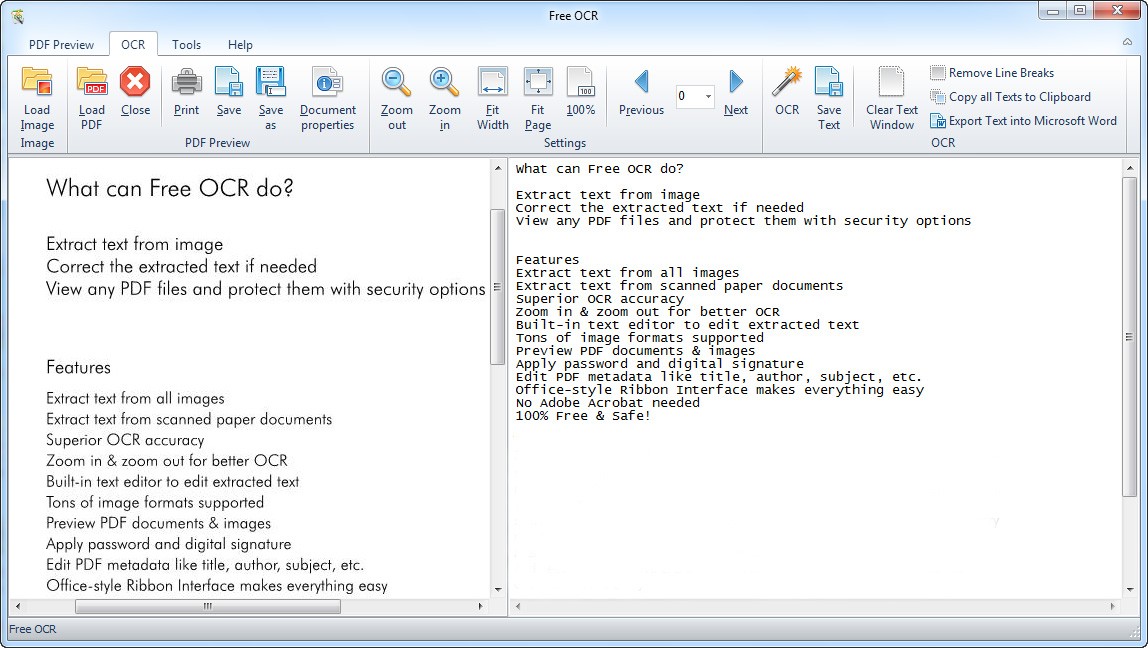
Task: Maximize the Free OCR window
Action: click(x=1079, y=10)
